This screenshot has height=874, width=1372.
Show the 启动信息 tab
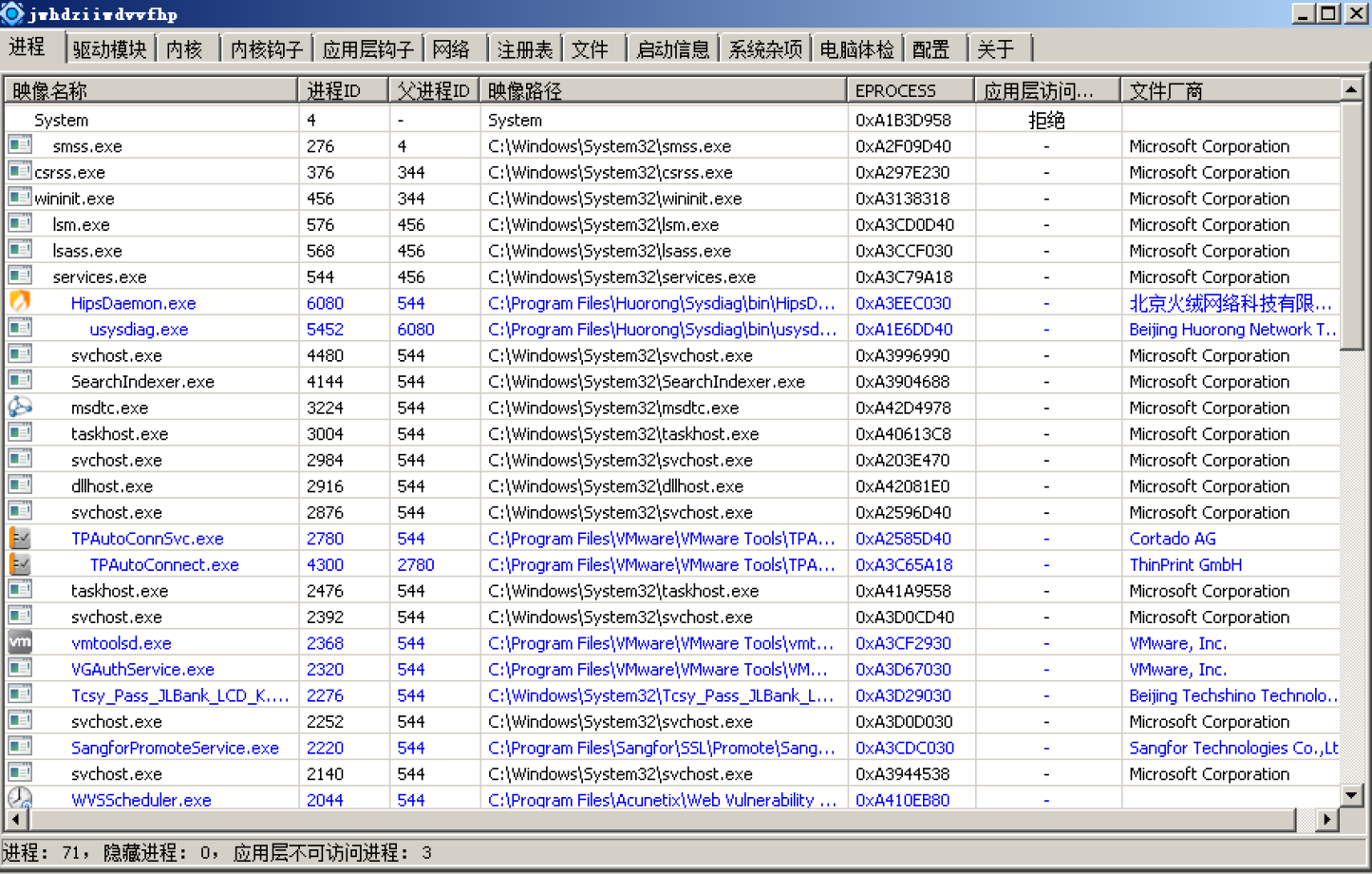click(673, 49)
